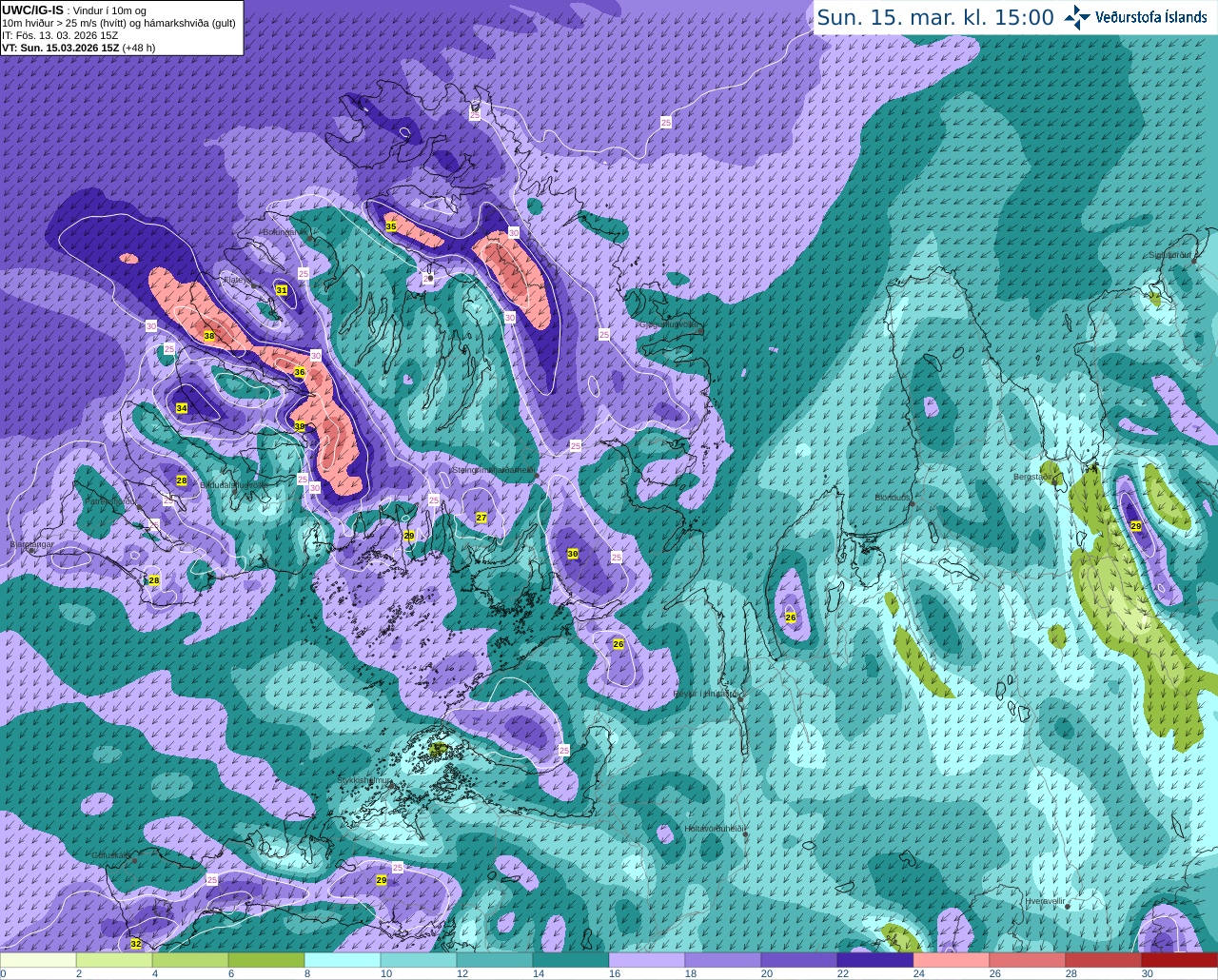This screenshot has width=1218, height=980.
Task: Click the lavender 16–18 legend swatch
Action: point(647,960)
